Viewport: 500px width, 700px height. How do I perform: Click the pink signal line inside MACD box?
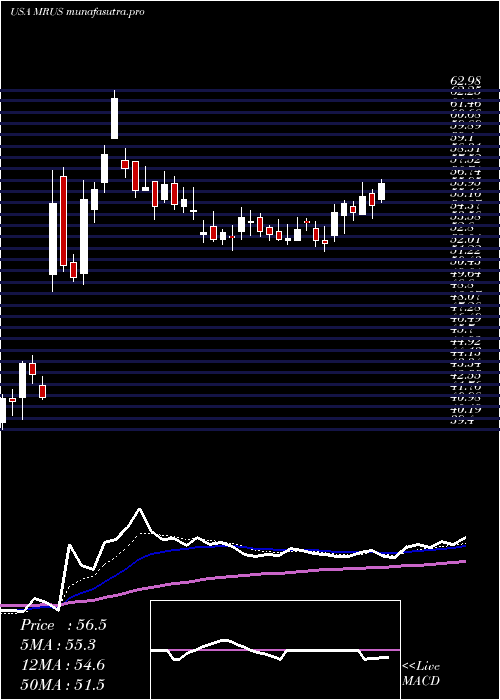(275, 650)
